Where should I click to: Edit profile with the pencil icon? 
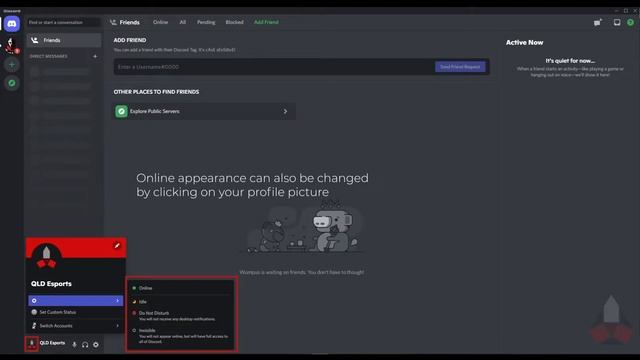pyautogui.click(x=117, y=245)
